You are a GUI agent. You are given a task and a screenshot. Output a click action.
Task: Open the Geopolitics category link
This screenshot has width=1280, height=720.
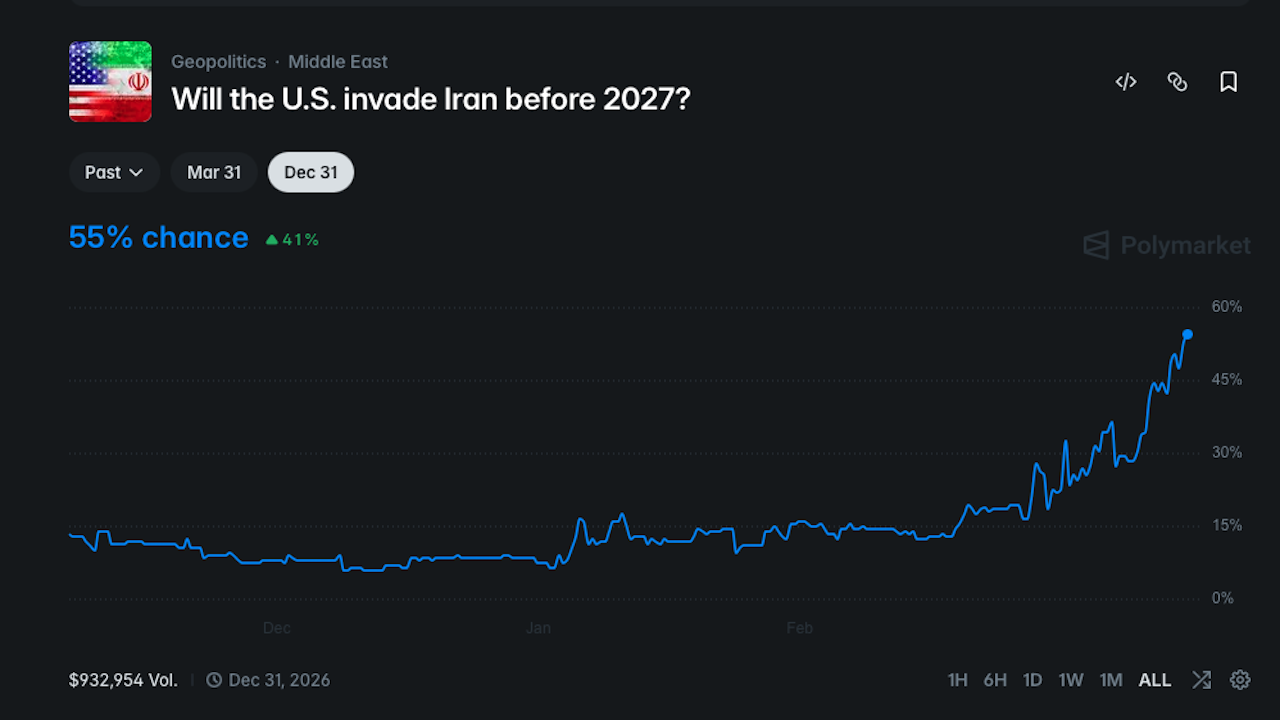coord(218,62)
